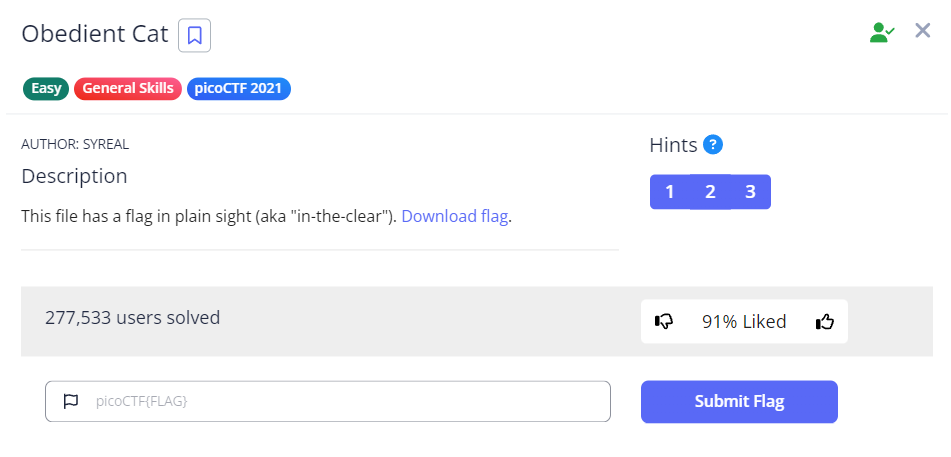Click the flag icon in input box
The height and width of the screenshot is (457, 951).
[x=70, y=402]
